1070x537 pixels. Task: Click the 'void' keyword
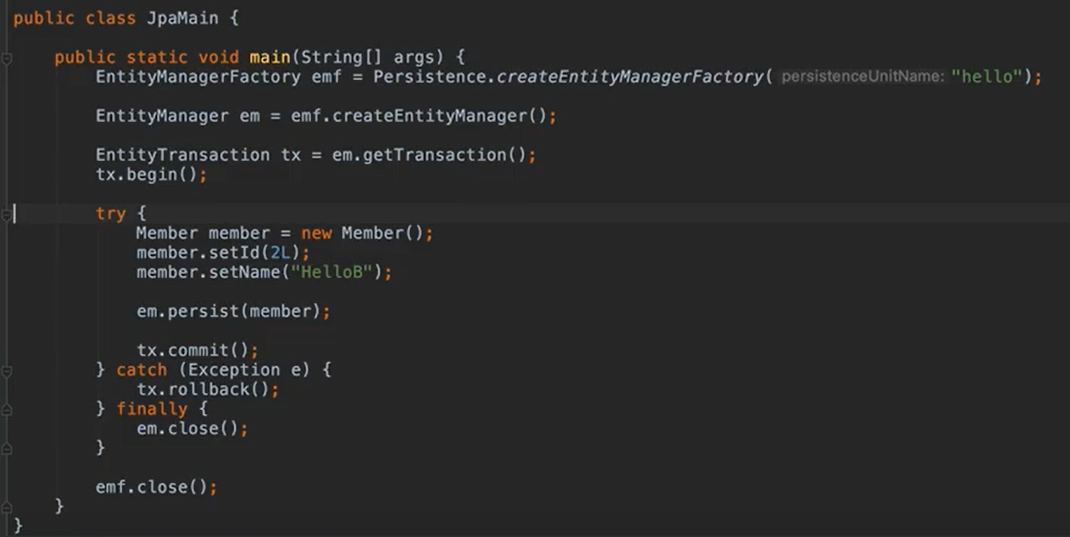pos(218,57)
